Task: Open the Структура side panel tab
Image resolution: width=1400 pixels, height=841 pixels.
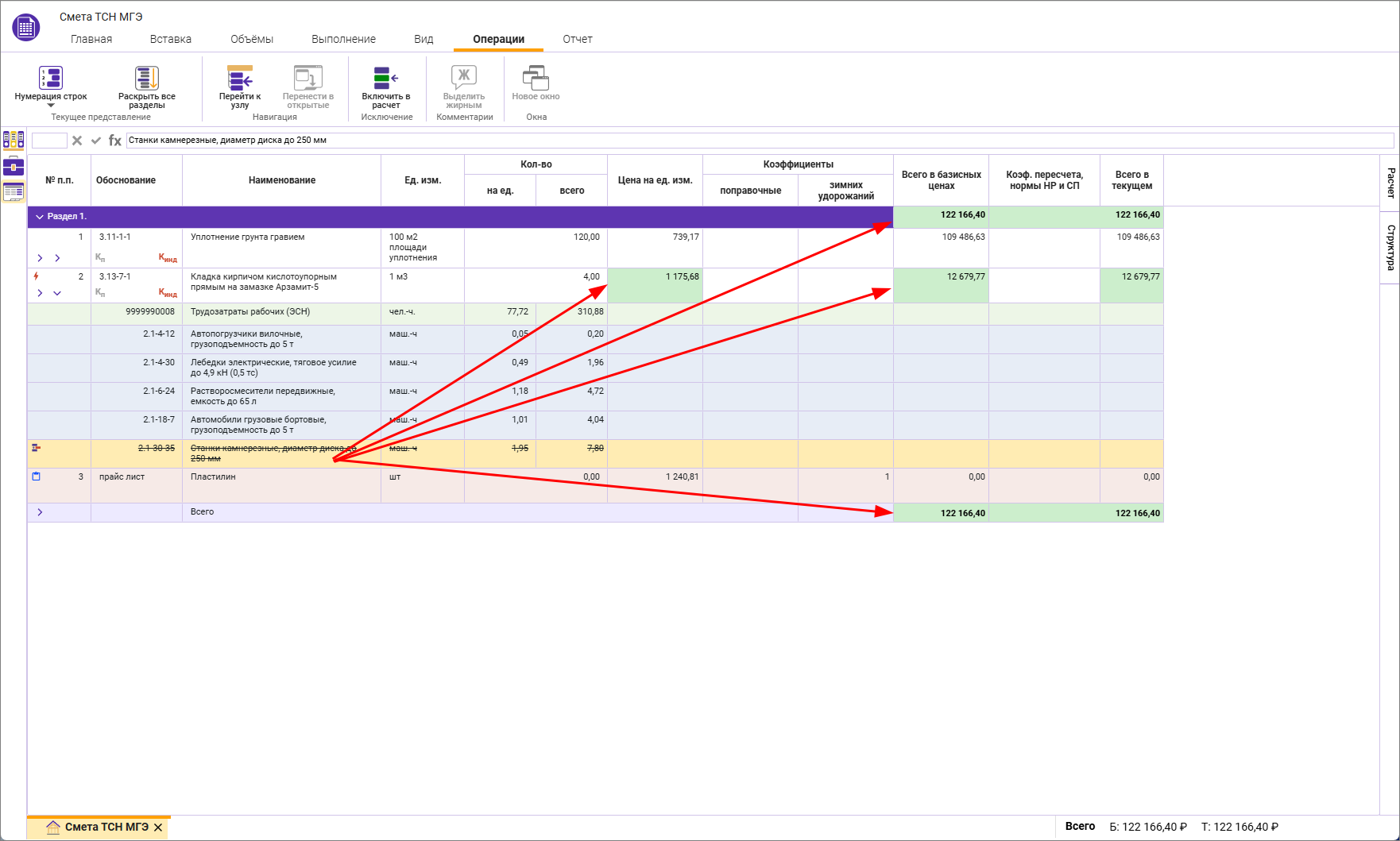Action: [1390, 248]
